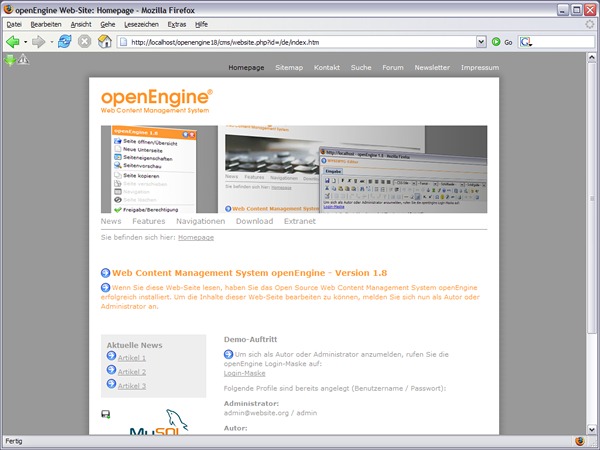Click the green Go button icon
This screenshot has height=450, width=600.
point(496,42)
